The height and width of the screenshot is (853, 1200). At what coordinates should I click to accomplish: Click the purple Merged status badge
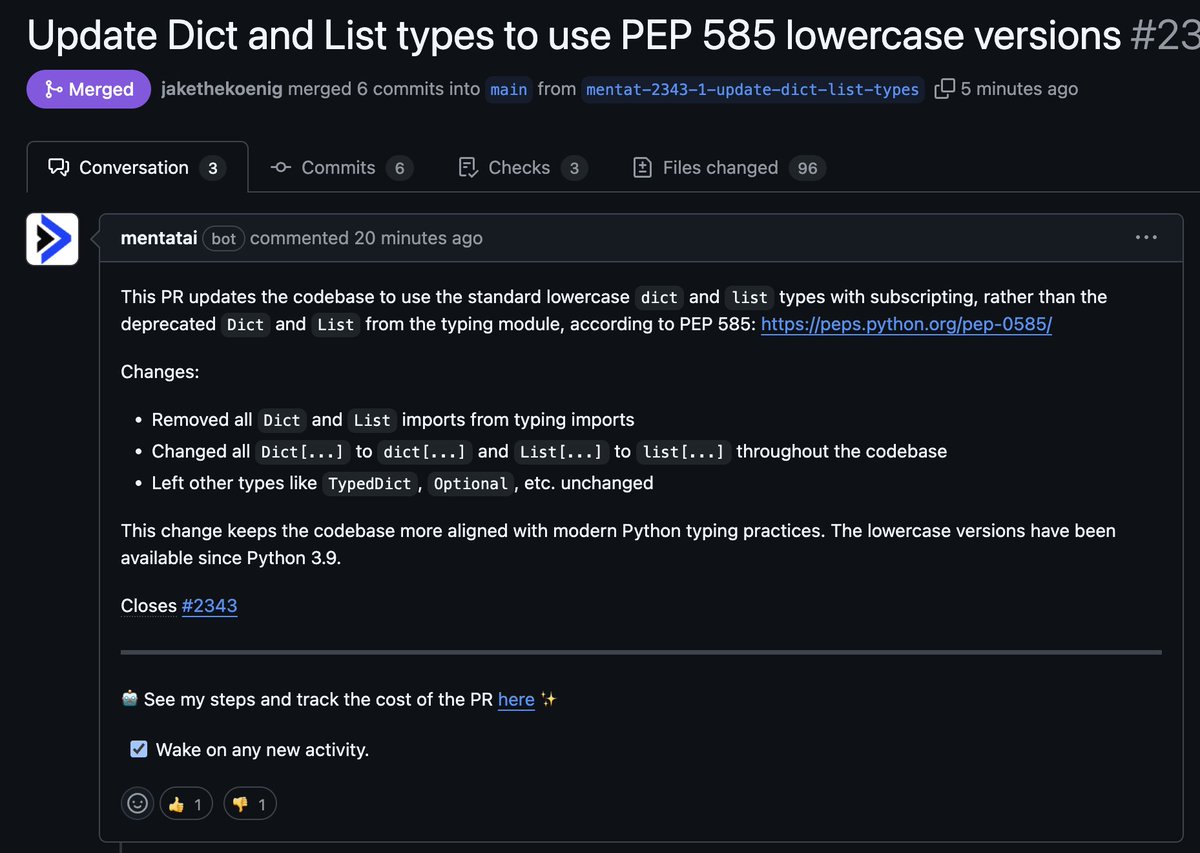pyautogui.click(x=89, y=89)
